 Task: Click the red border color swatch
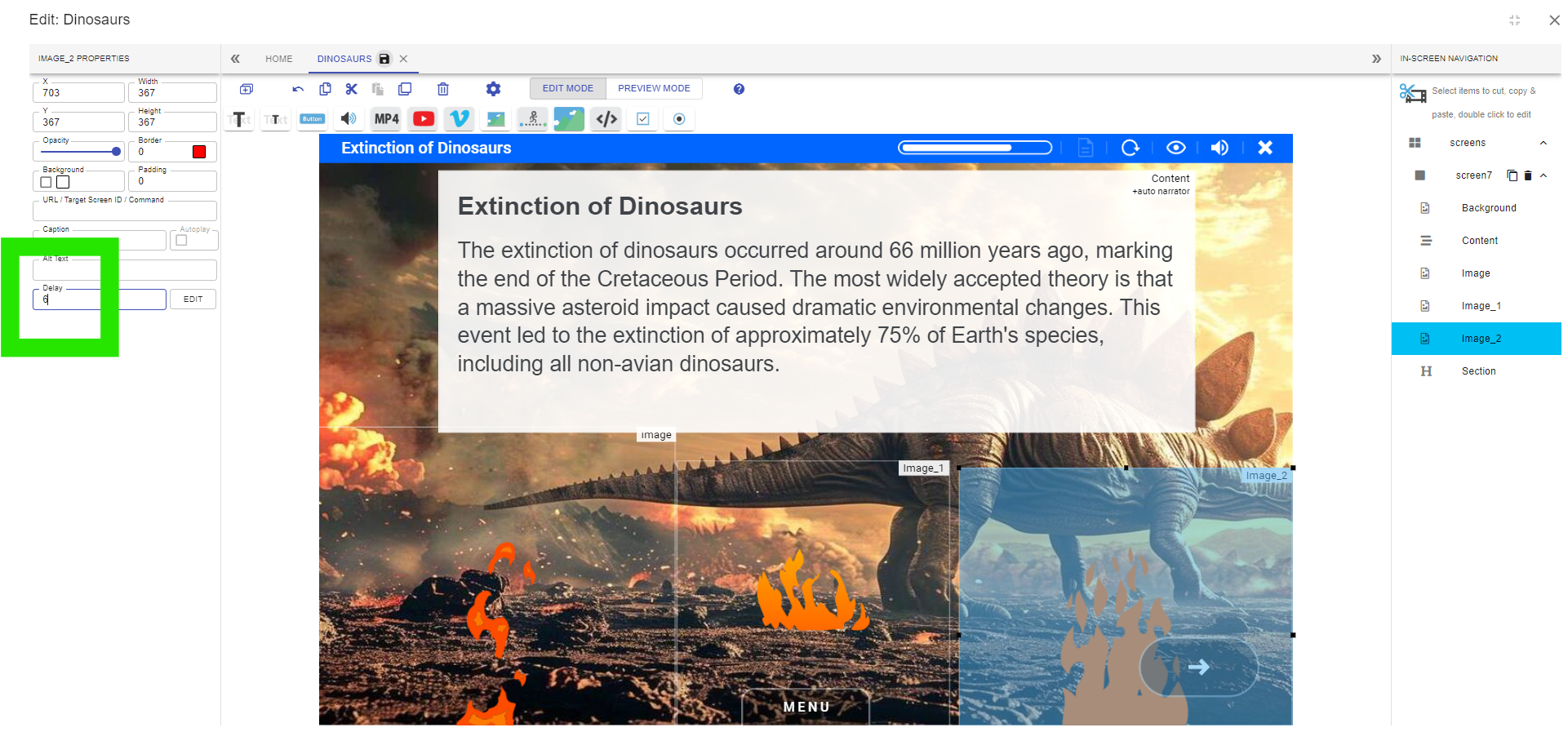[199, 152]
